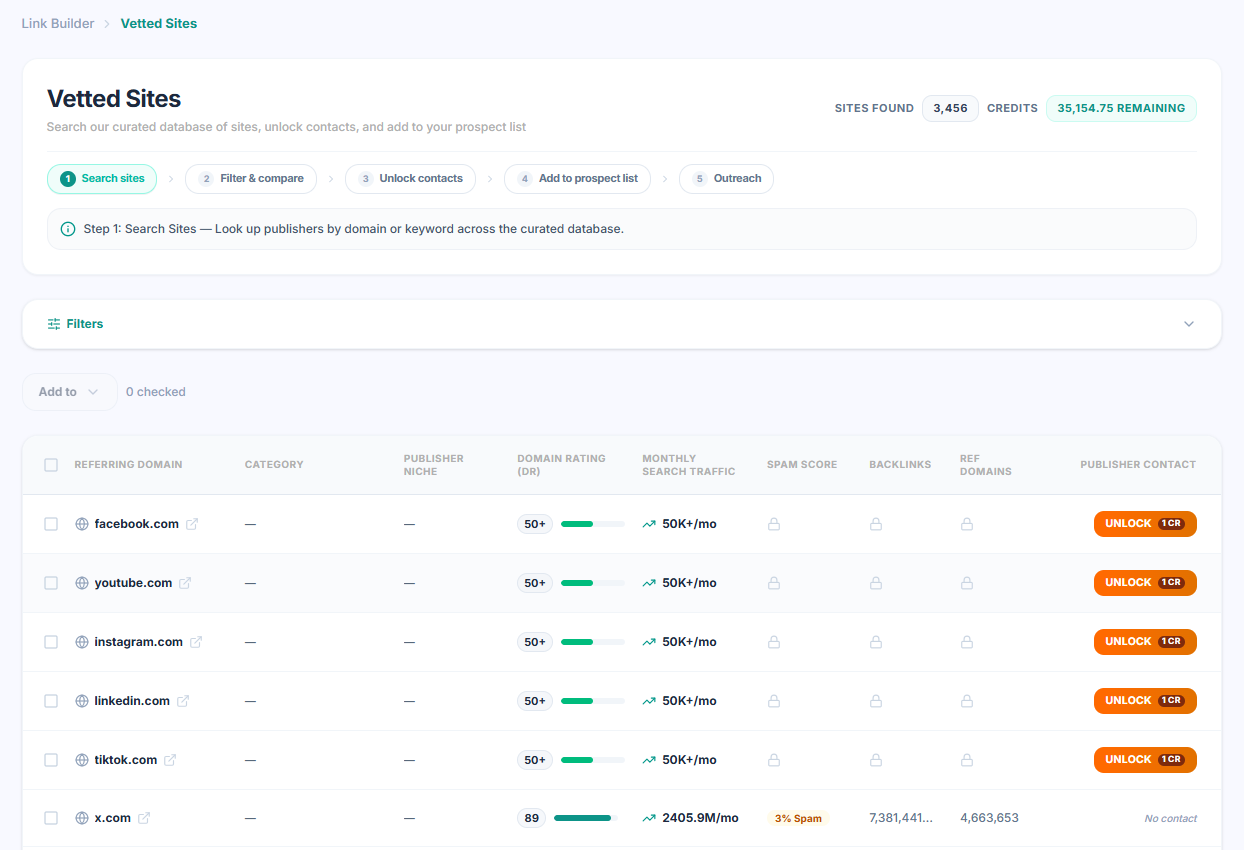This screenshot has height=850, width=1244.
Task: Click Monthly Search Traffic column header
Action: pos(688,465)
